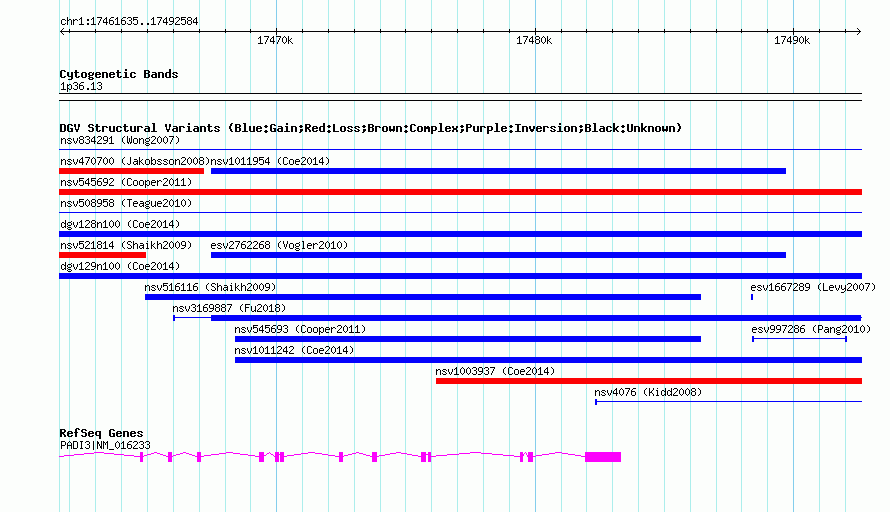Click the nsv3169887 (Fu2018) variant label
This screenshot has width=890, height=512.
[229, 308]
